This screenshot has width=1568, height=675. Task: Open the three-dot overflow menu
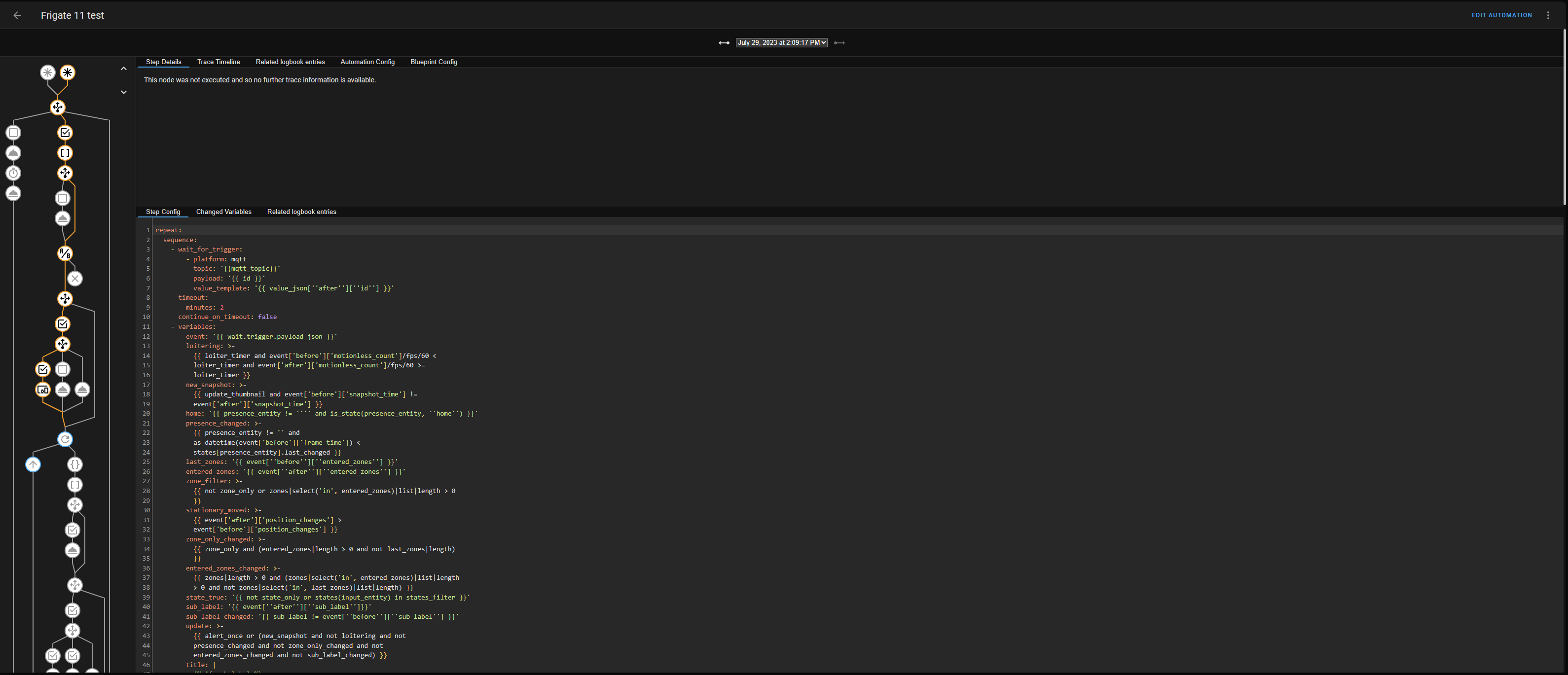click(x=1548, y=15)
